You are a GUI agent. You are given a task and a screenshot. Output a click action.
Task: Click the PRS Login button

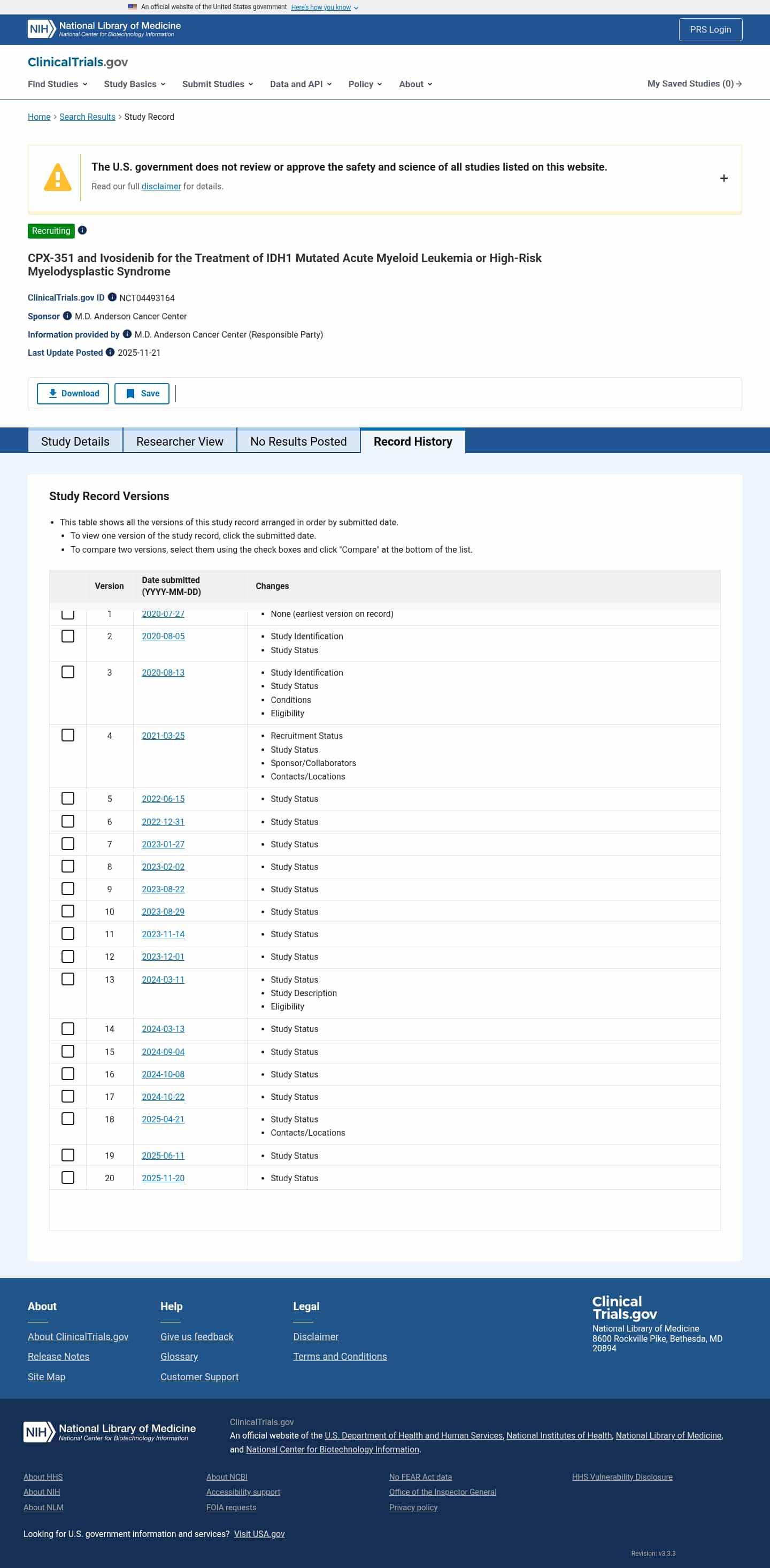pos(710,29)
